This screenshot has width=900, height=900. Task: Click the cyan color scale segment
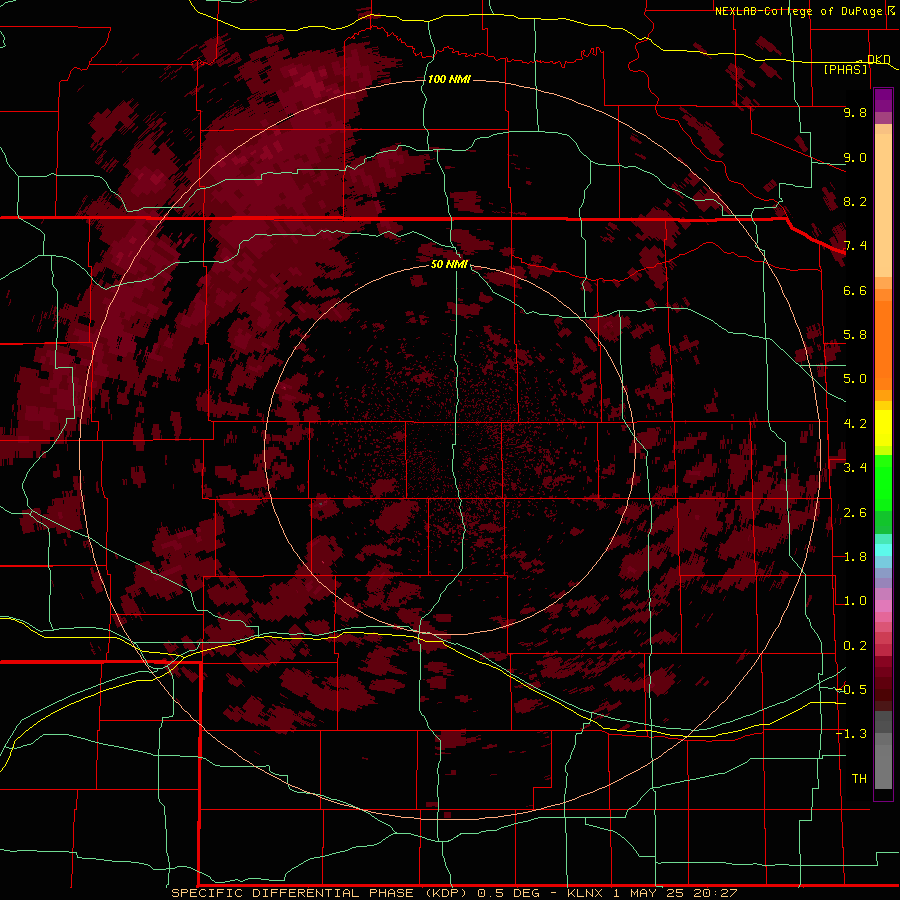coord(883,550)
